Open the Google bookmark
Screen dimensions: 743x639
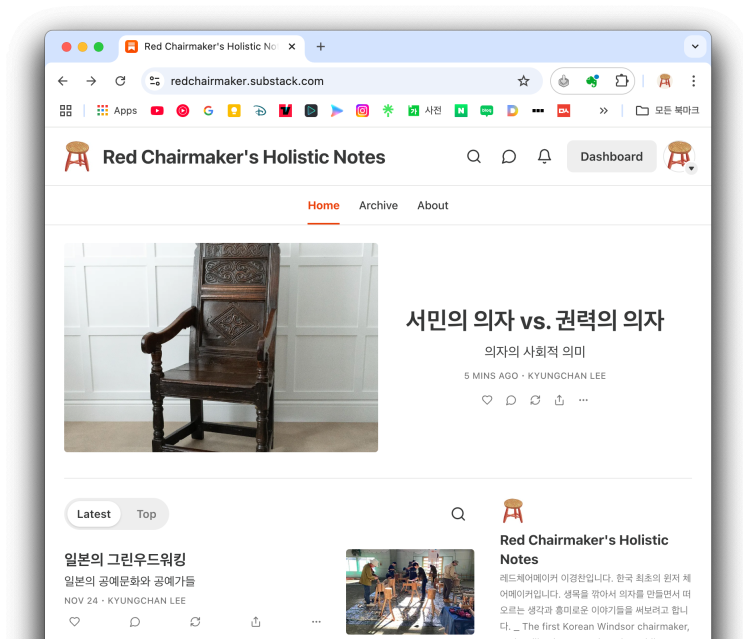pyautogui.click(x=208, y=110)
